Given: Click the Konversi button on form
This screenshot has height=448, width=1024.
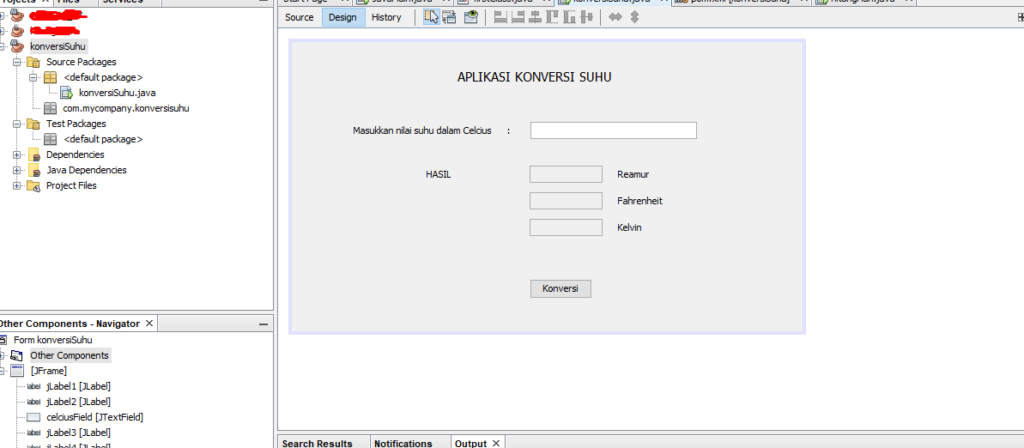Looking at the screenshot, I should point(560,289).
